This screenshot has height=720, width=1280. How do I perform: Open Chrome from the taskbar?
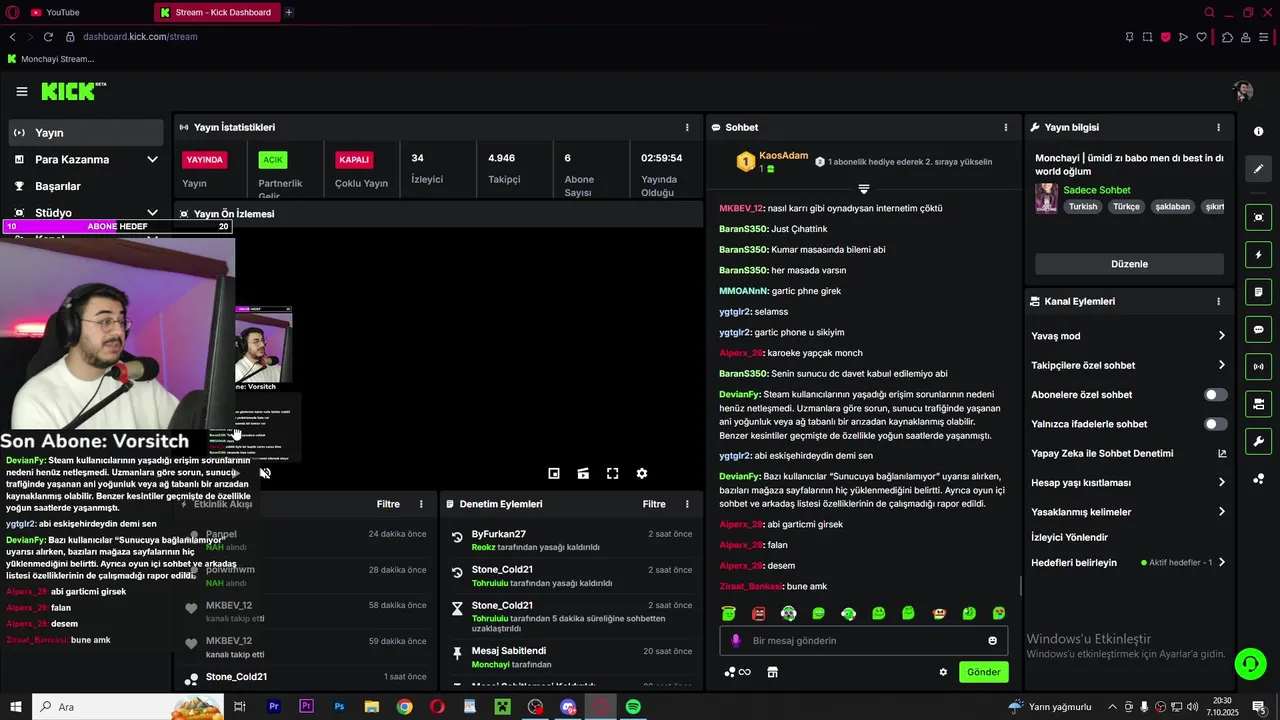[404, 707]
